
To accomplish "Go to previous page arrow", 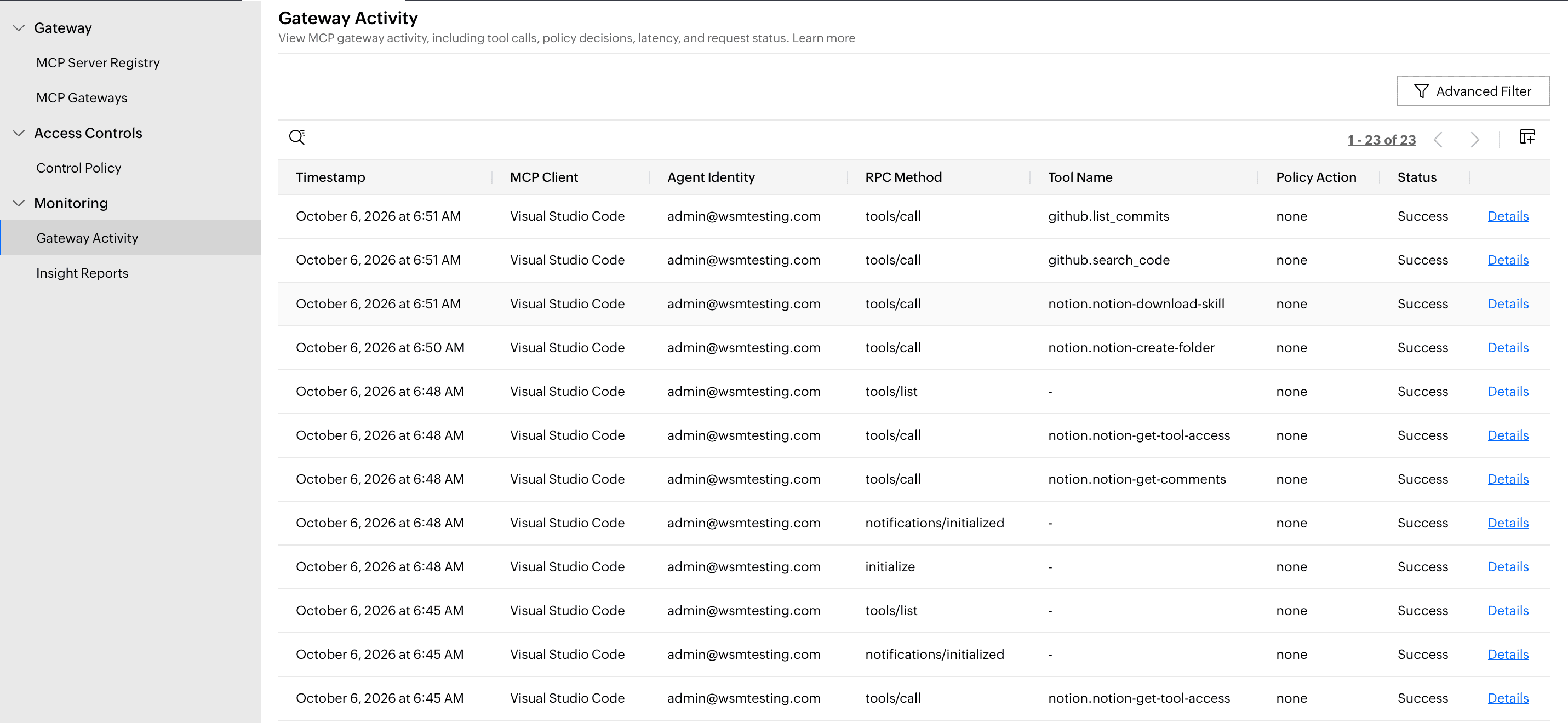I will click(1438, 140).
